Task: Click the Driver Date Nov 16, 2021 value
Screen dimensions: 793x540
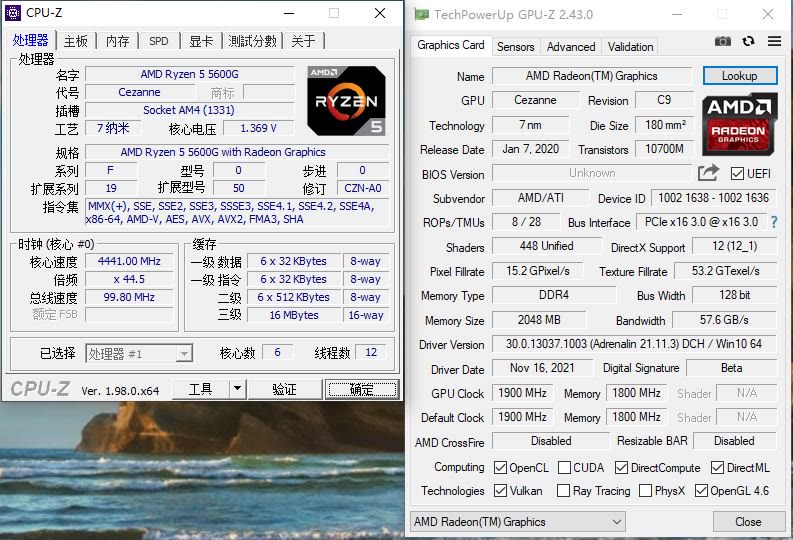Action: pos(542,368)
